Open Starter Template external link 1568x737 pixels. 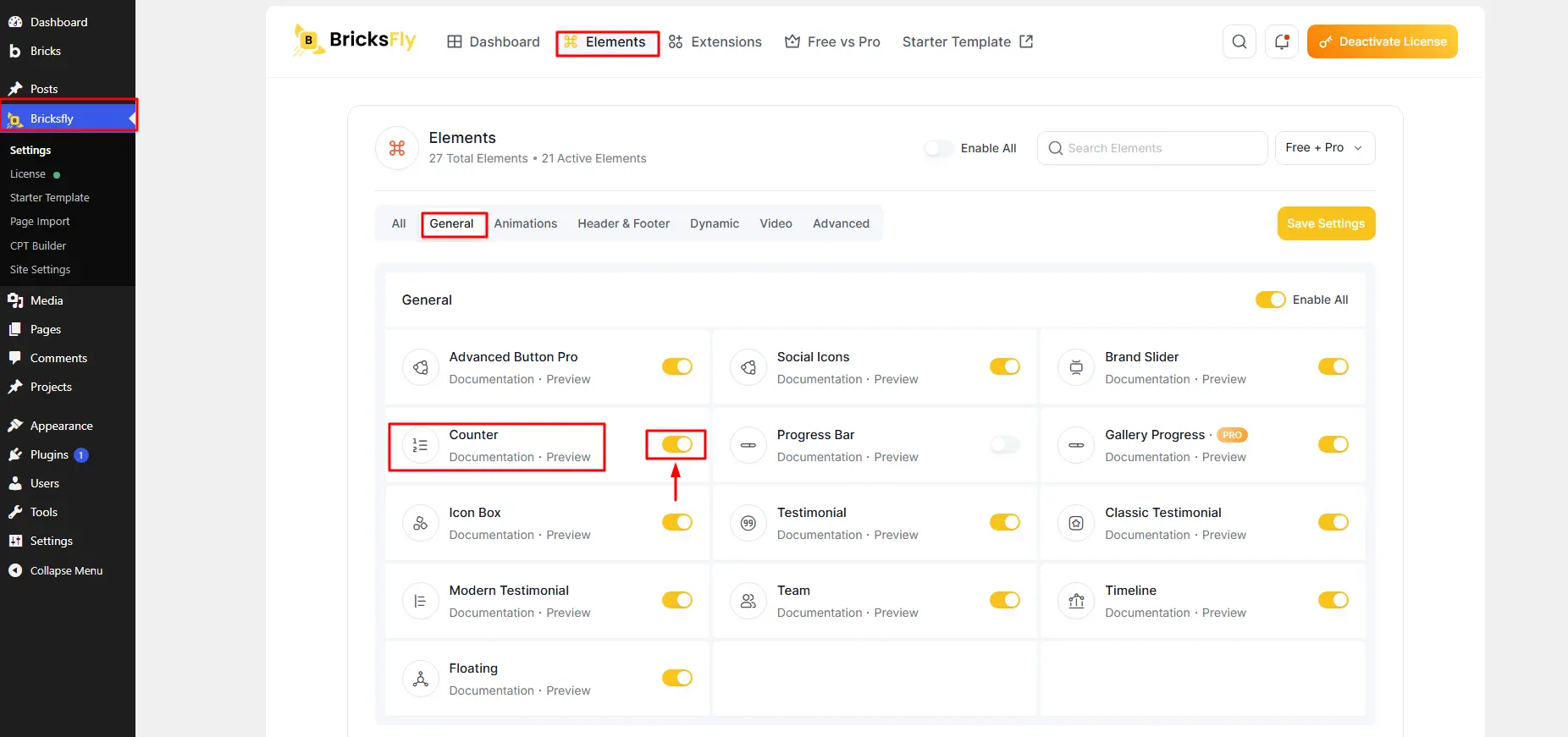click(x=968, y=41)
